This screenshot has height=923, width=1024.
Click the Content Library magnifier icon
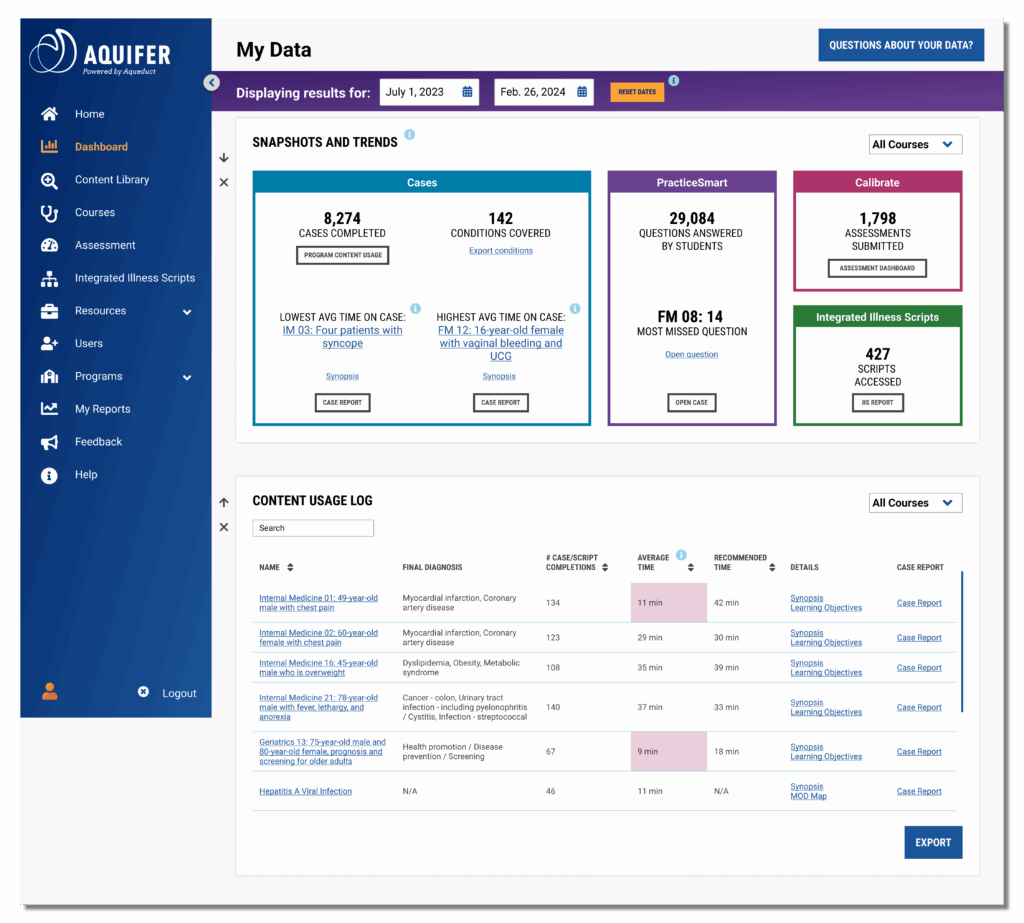[x=49, y=181]
